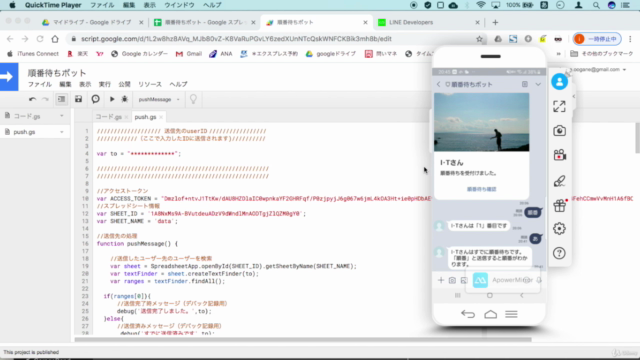This screenshot has width=640, height=360.
Task: Select コード.gs file in the sidebar
Action: (27, 116)
